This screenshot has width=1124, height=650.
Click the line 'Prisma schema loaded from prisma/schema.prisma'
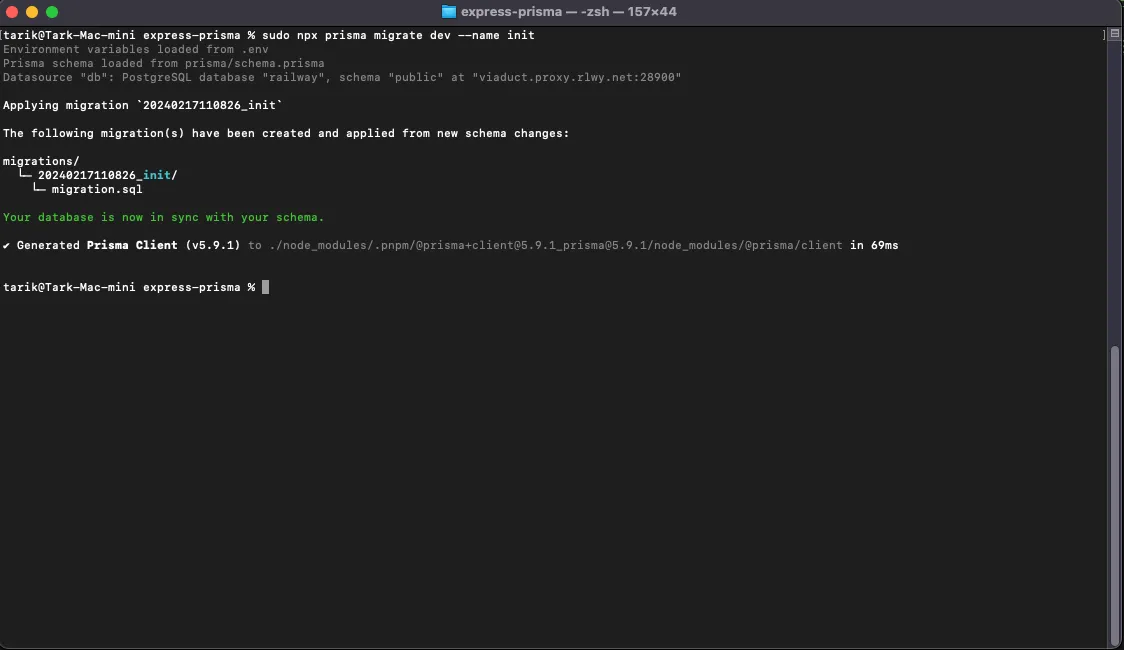tap(163, 63)
